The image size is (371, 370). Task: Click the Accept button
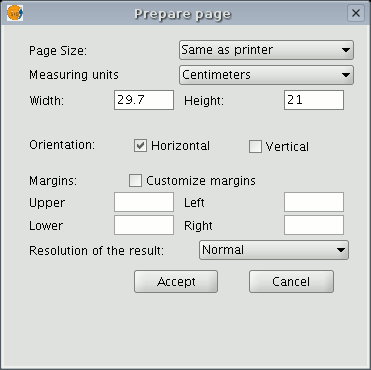176,282
